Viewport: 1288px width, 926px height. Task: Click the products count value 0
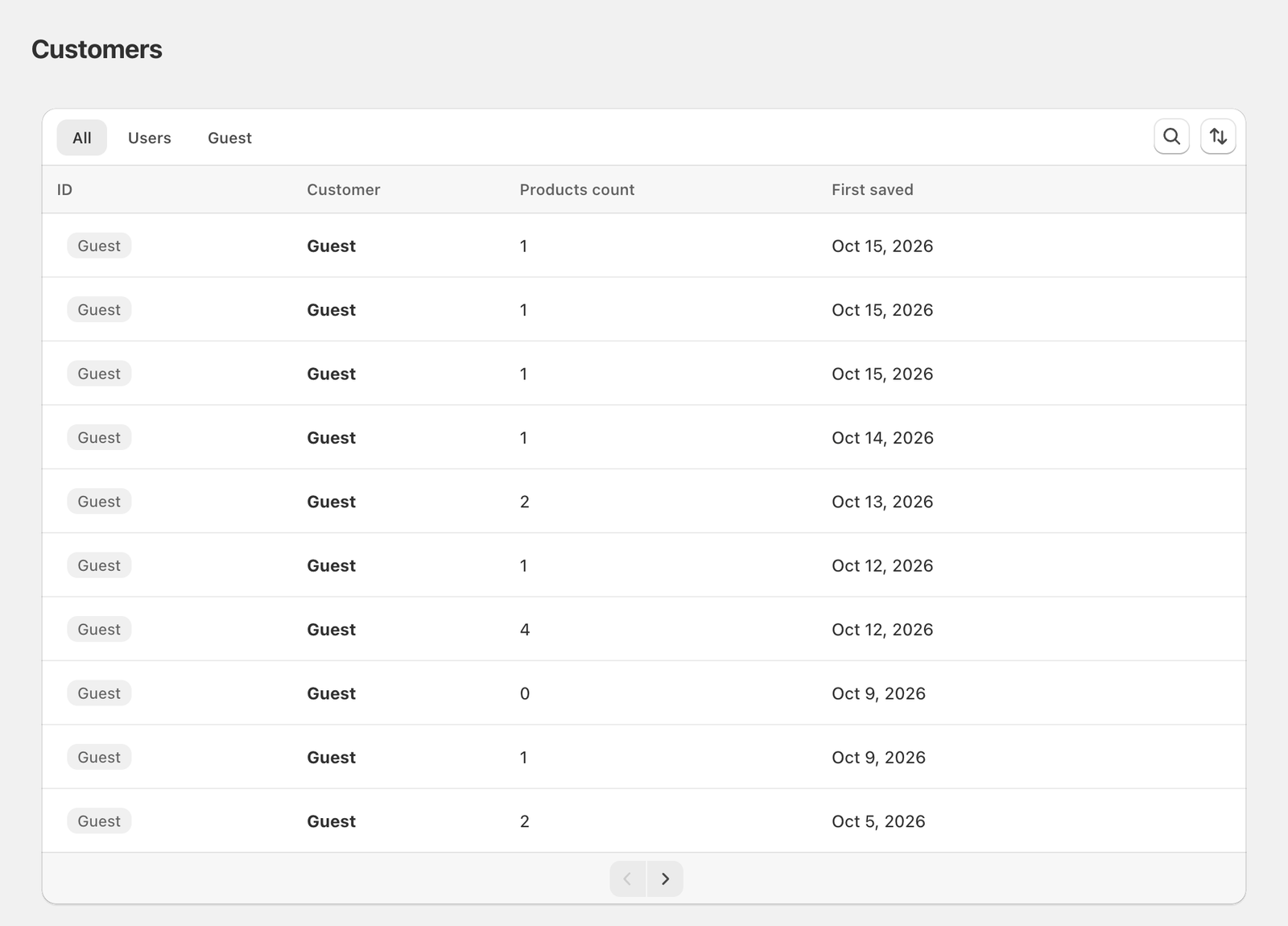click(x=525, y=693)
